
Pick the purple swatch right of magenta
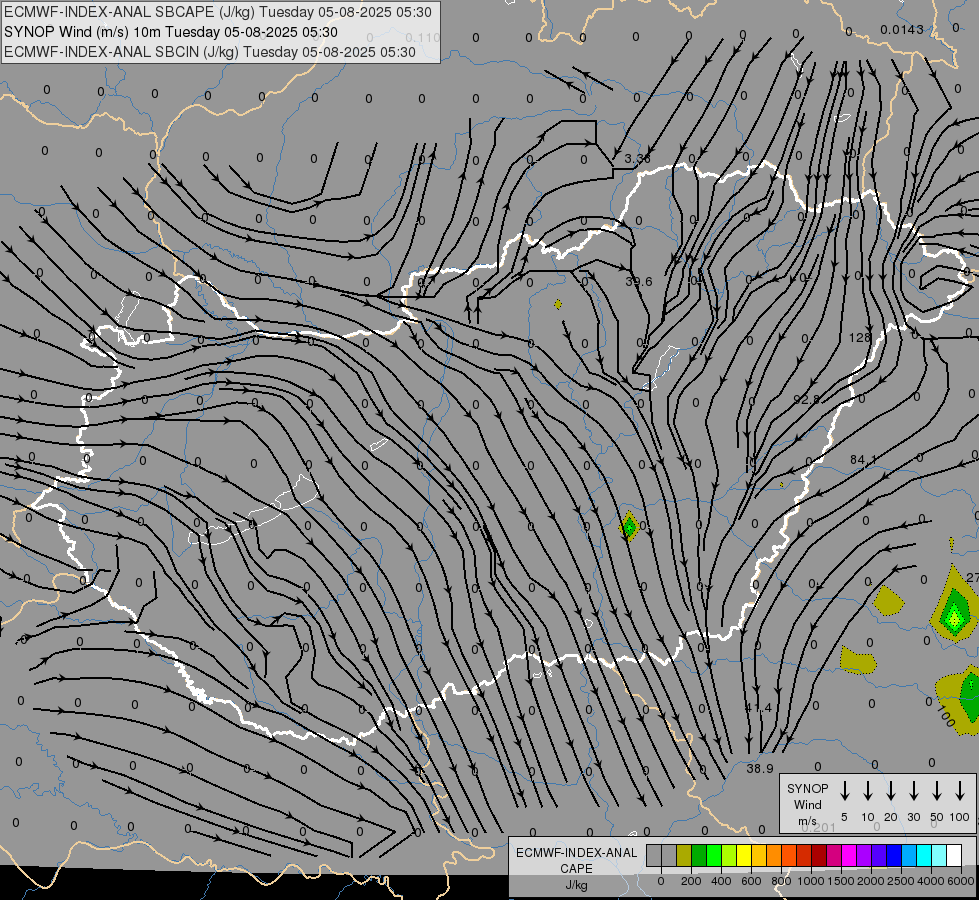pyautogui.click(x=863, y=856)
